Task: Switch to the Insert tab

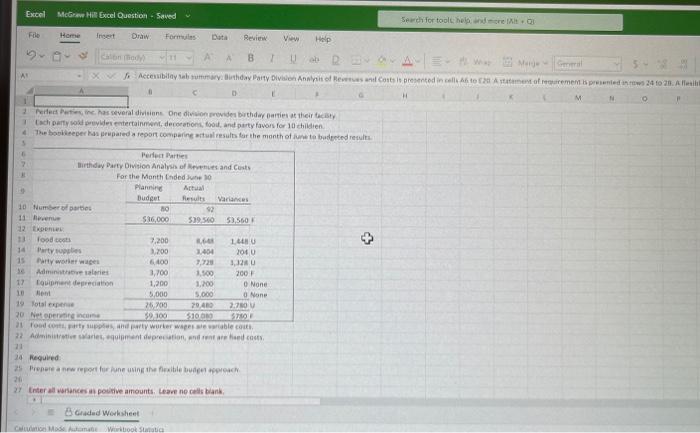Action: point(105,36)
